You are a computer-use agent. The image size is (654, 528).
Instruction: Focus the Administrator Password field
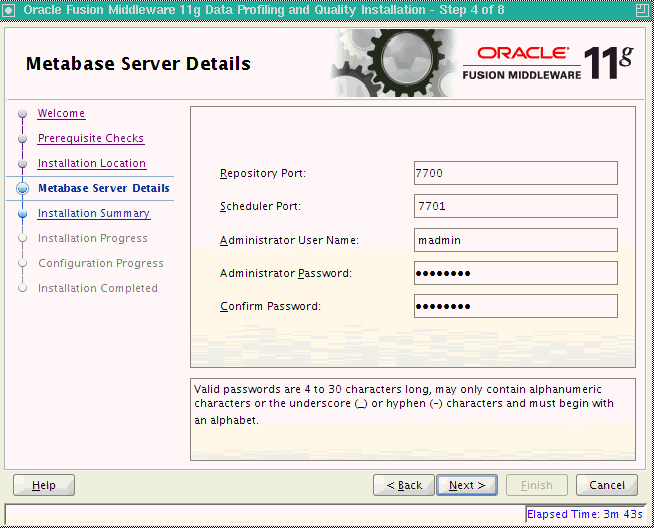[x=516, y=273]
